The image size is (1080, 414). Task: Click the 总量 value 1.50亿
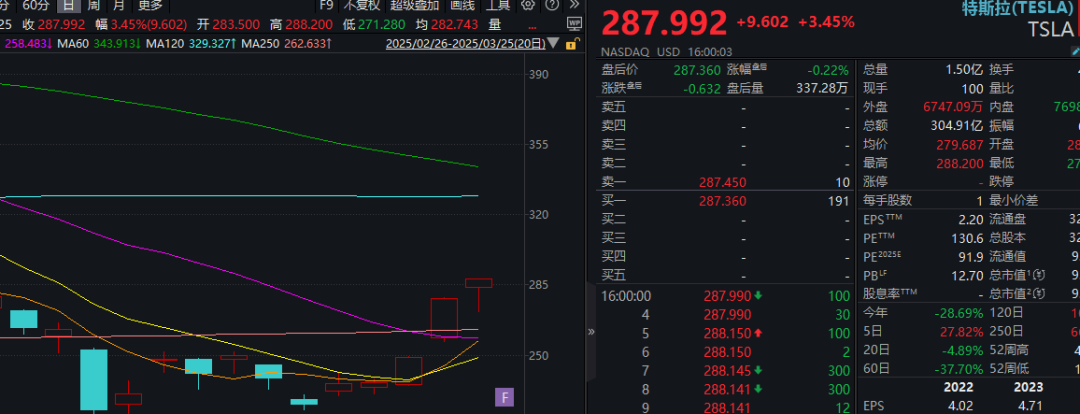pos(963,70)
